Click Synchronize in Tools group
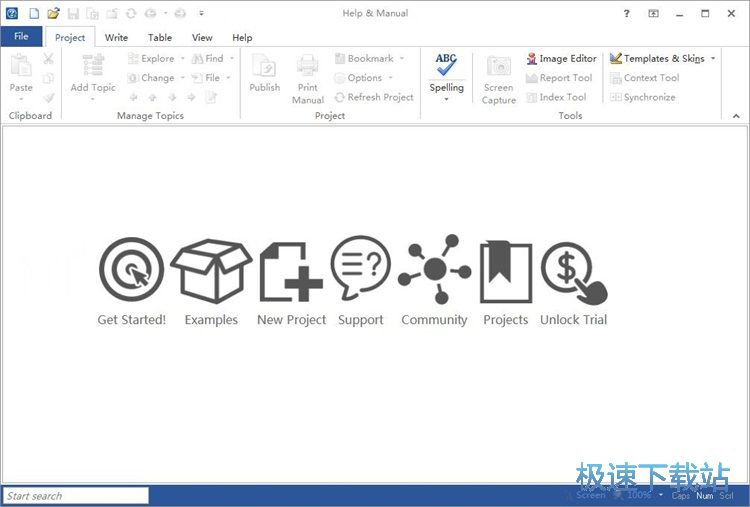Image resolution: width=750 pixels, height=507 pixels. pos(643,97)
